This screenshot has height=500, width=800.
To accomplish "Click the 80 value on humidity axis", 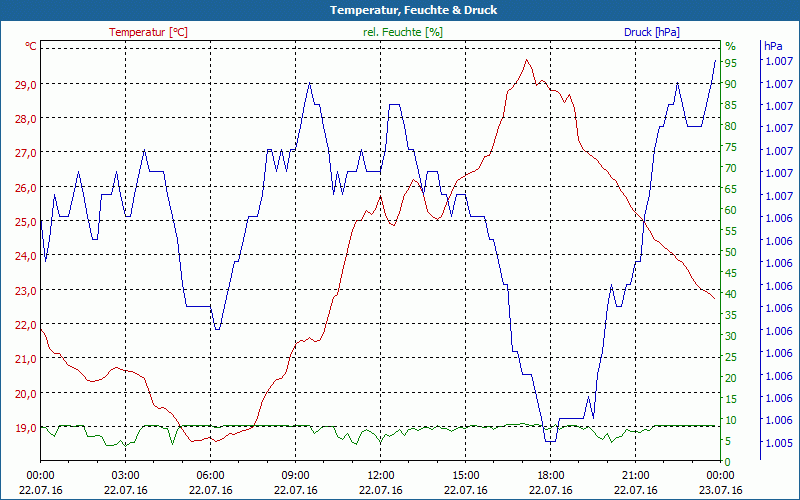I will click(731, 126).
